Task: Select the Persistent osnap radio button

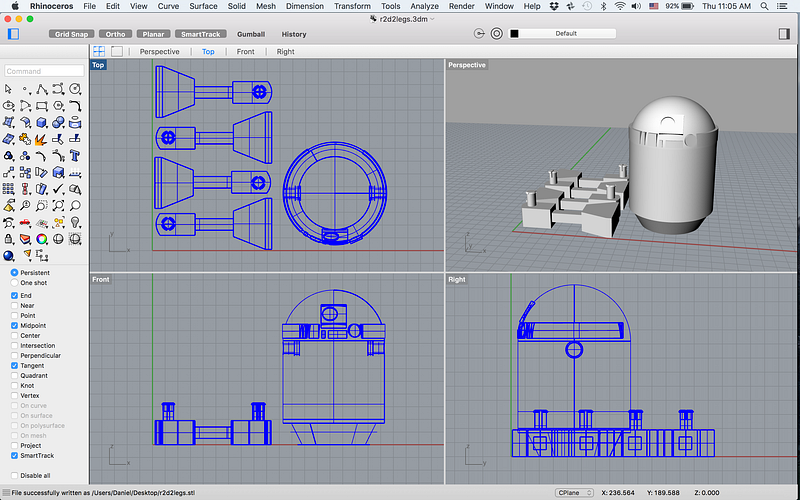Action: 14,273
